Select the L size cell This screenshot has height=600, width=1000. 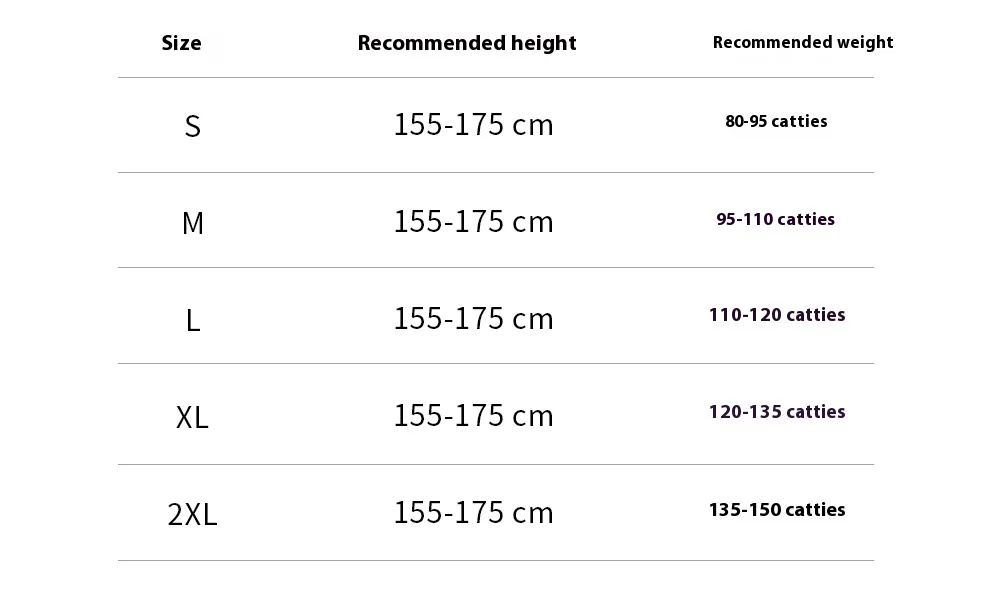193,320
